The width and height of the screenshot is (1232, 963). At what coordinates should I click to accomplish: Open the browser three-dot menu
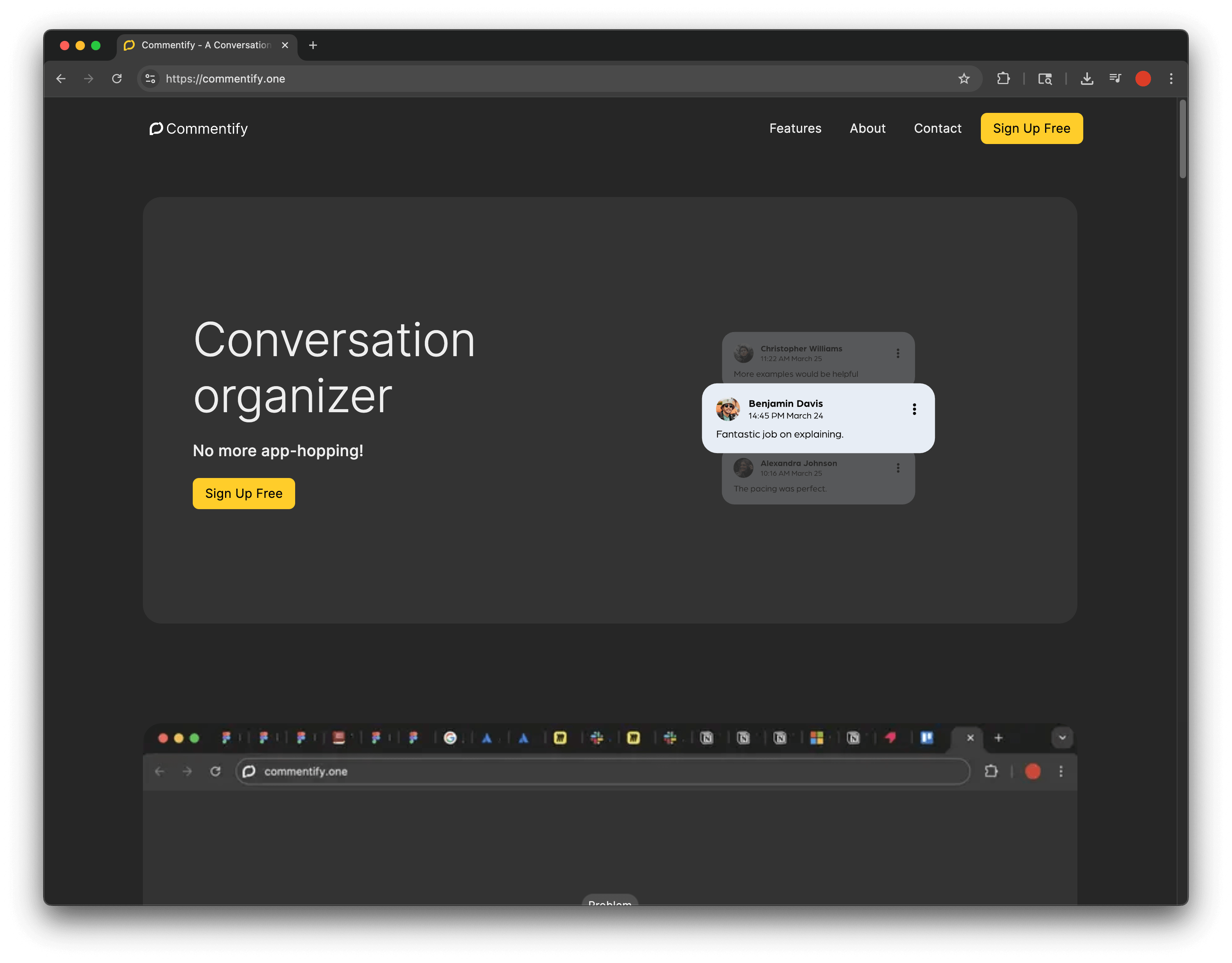(x=1171, y=79)
